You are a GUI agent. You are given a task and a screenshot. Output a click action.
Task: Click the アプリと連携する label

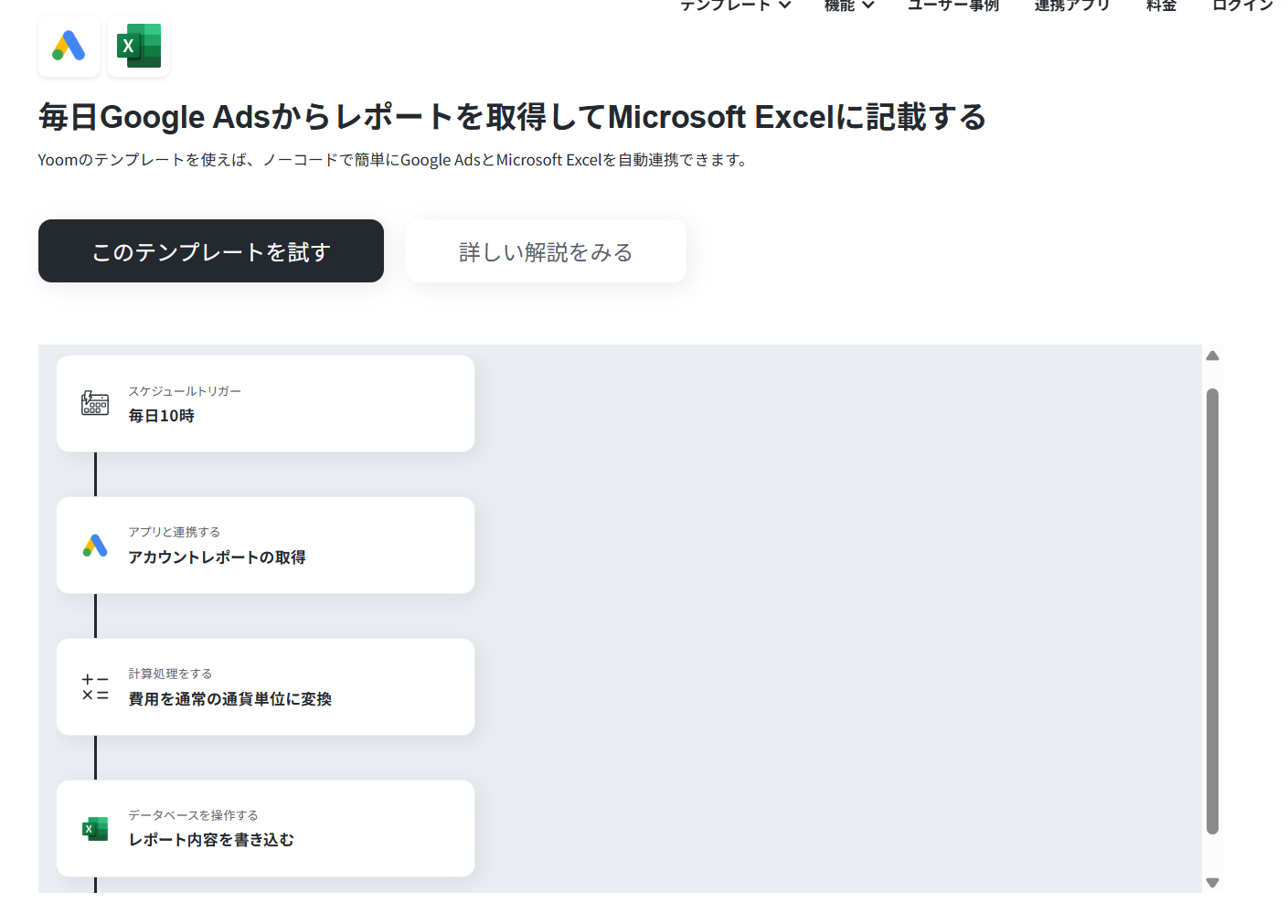[x=174, y=532]
